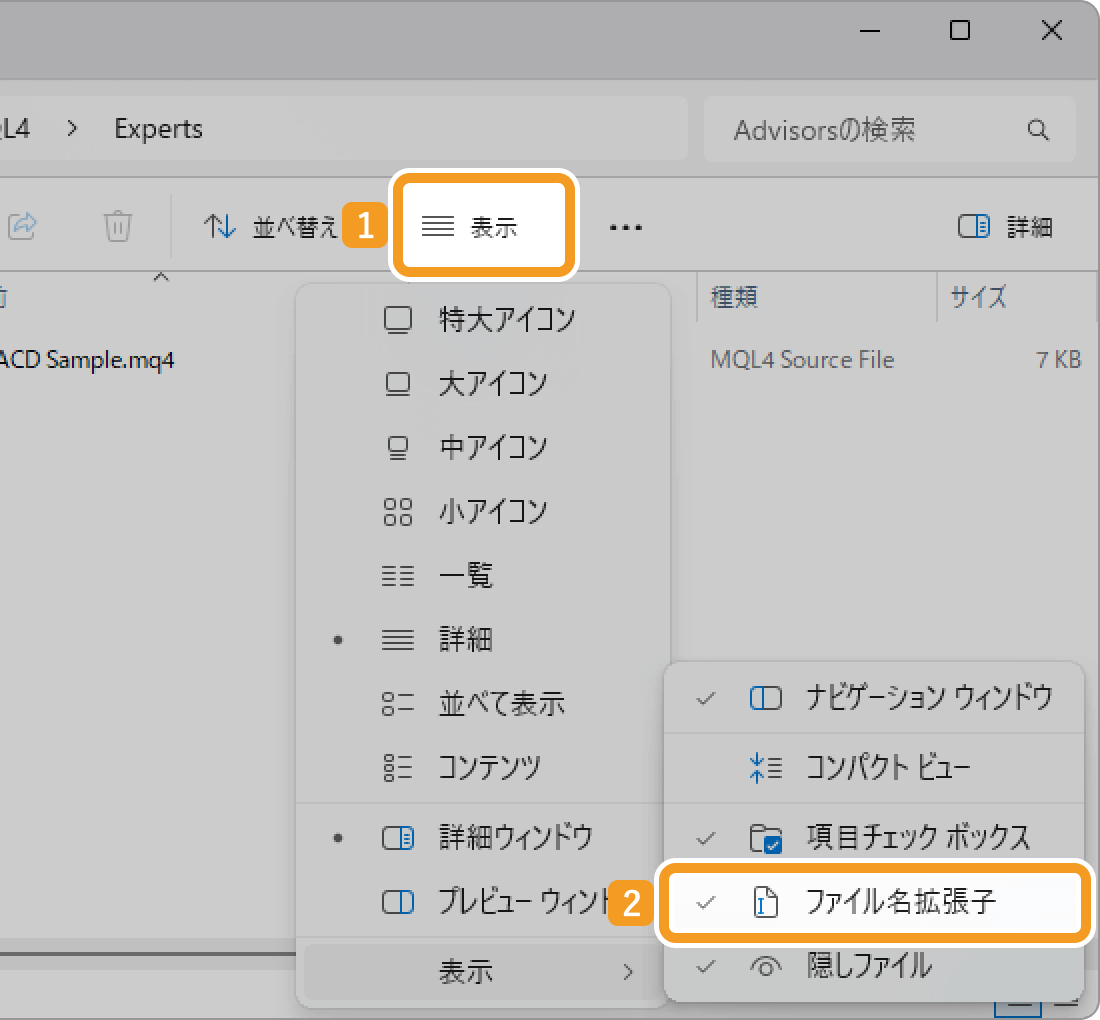1100x1020 pixels.
Task: Expand the chevron before Experts breadcrumb
Action: coord(72,129)
